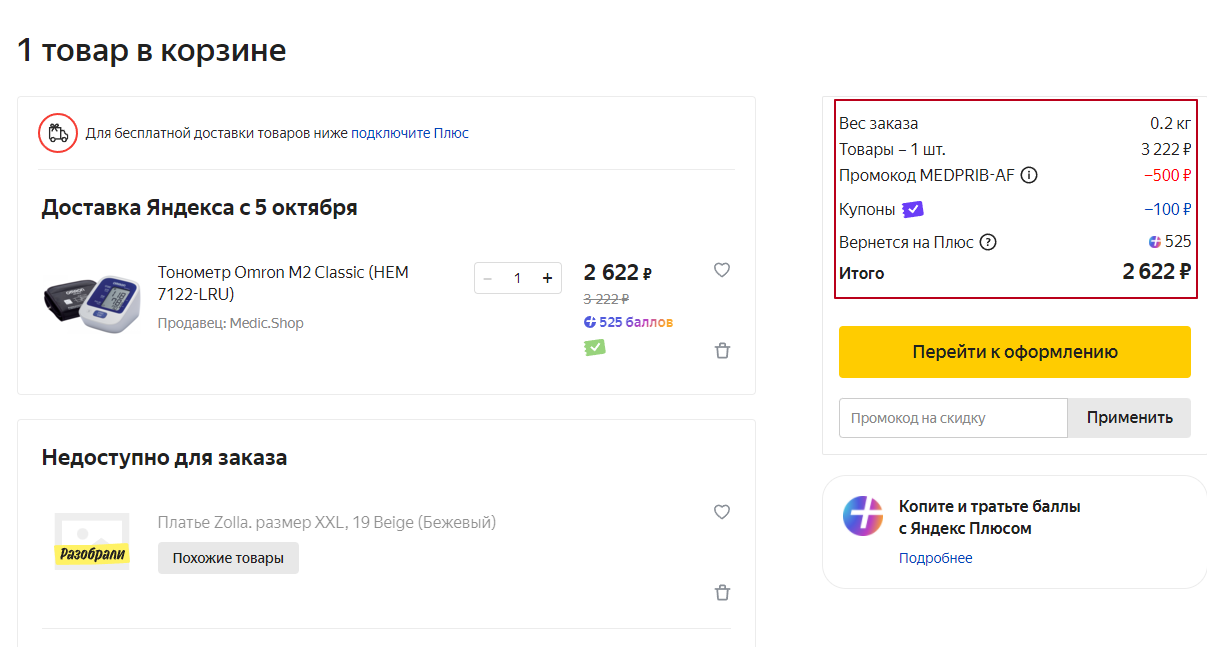
Task: Click the green coupon tag under price
Action: [595, 347]
